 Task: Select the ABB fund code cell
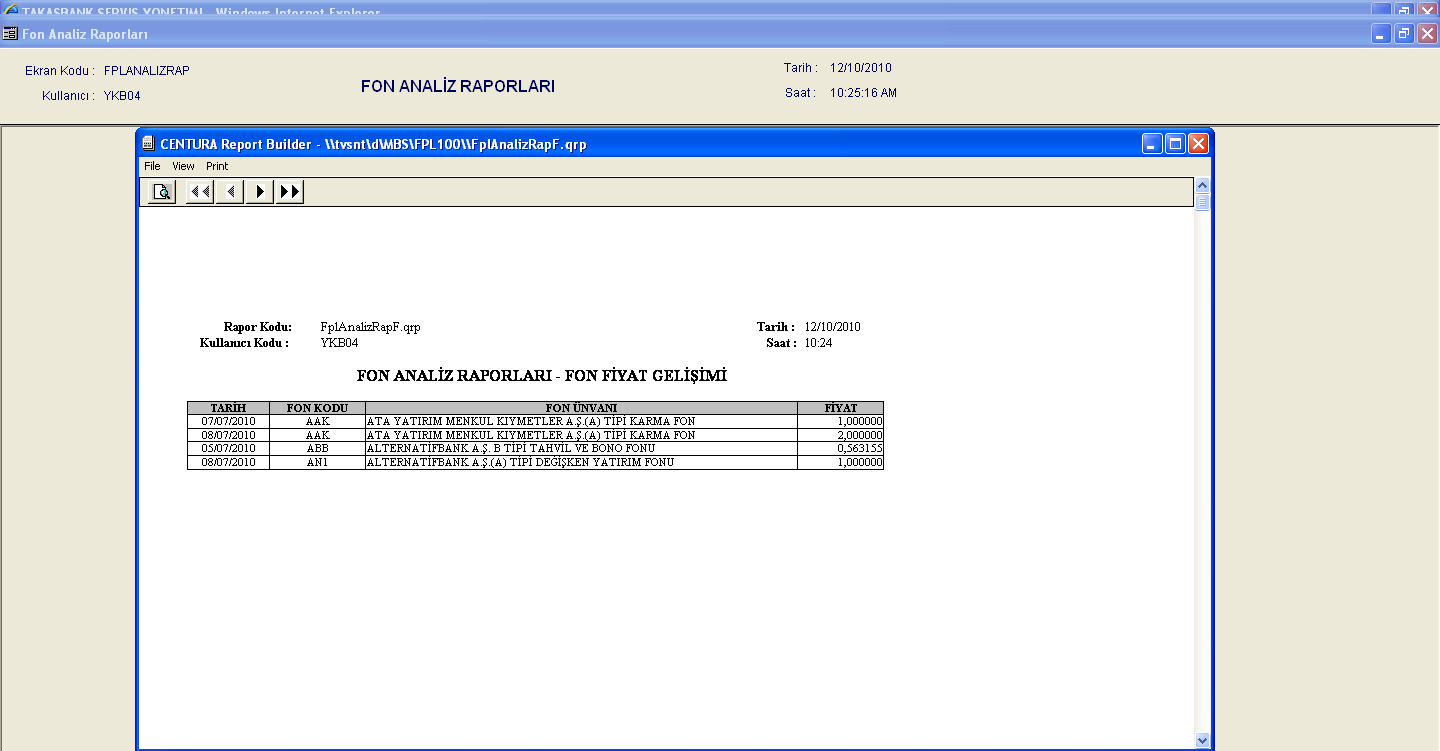pos(317,449)
